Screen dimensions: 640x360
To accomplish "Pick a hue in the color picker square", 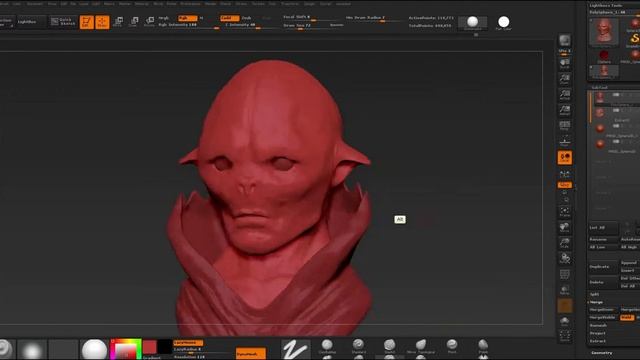I will (126, 349).
